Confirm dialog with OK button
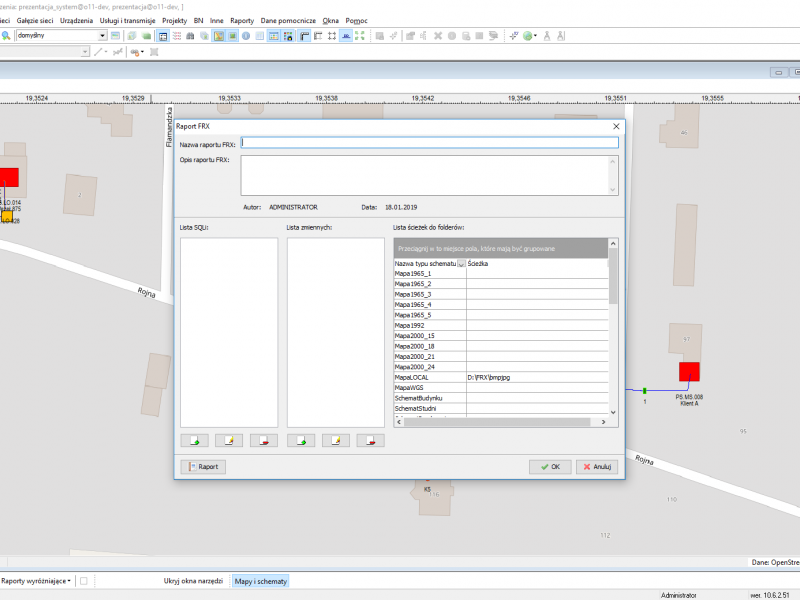This screenshot has height=600, width=800. pyautogui.click(x=550, y=467)
